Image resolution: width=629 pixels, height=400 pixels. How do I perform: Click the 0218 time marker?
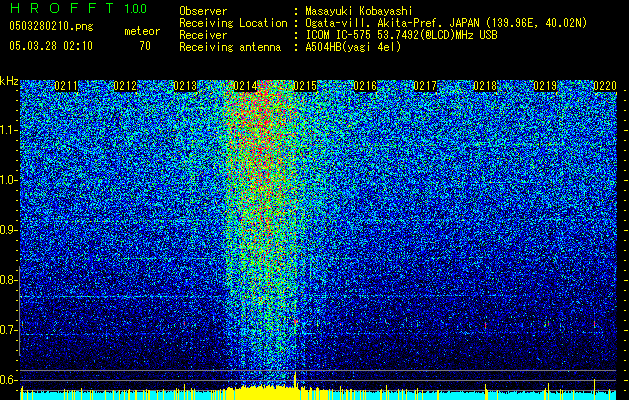point(485,86)
